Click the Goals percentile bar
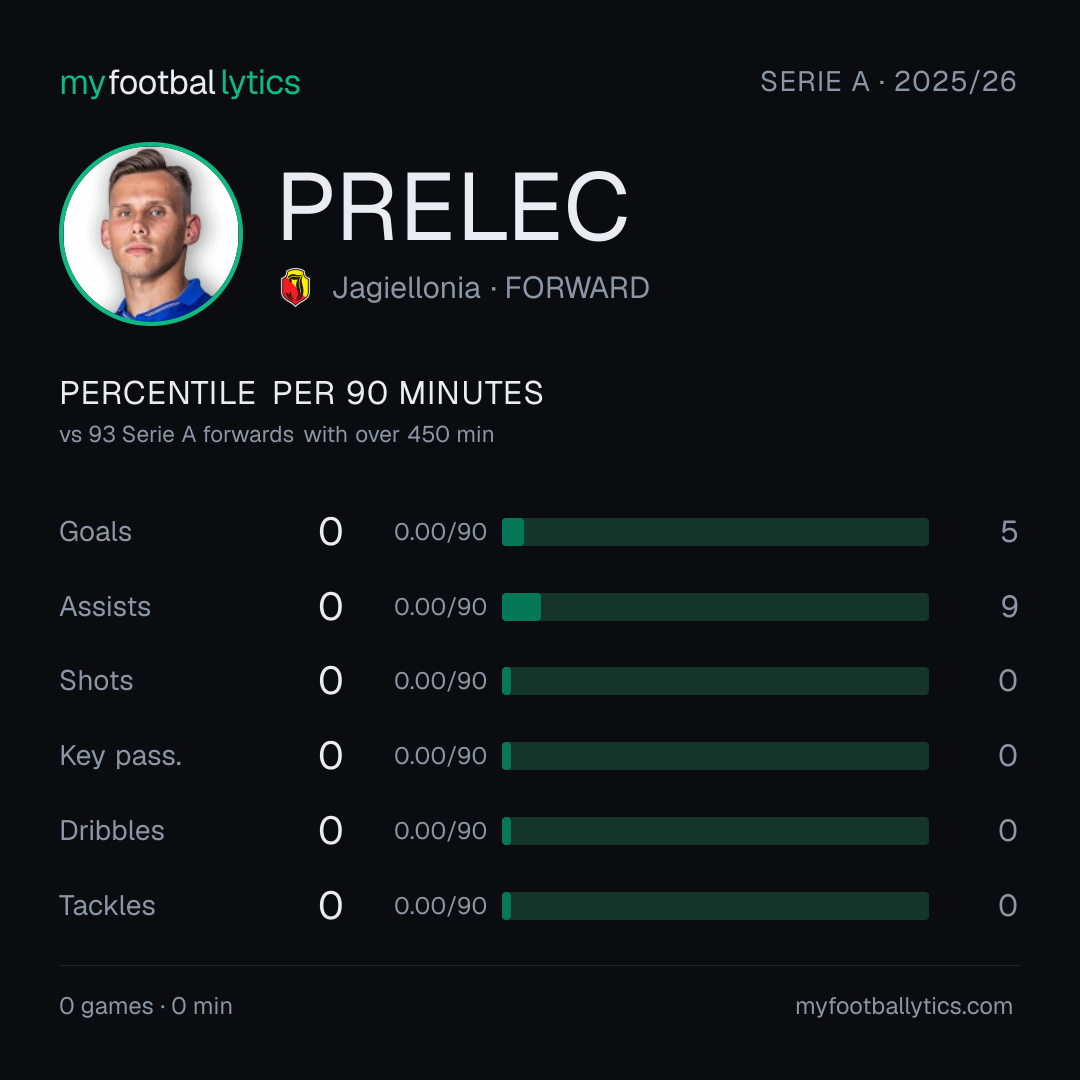 point(715,532)
